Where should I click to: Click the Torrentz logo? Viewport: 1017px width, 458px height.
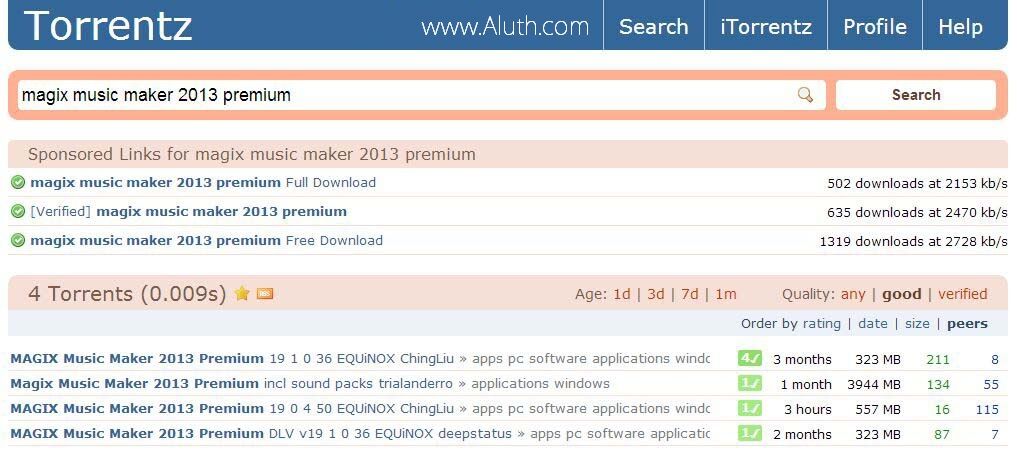[108, 26]
